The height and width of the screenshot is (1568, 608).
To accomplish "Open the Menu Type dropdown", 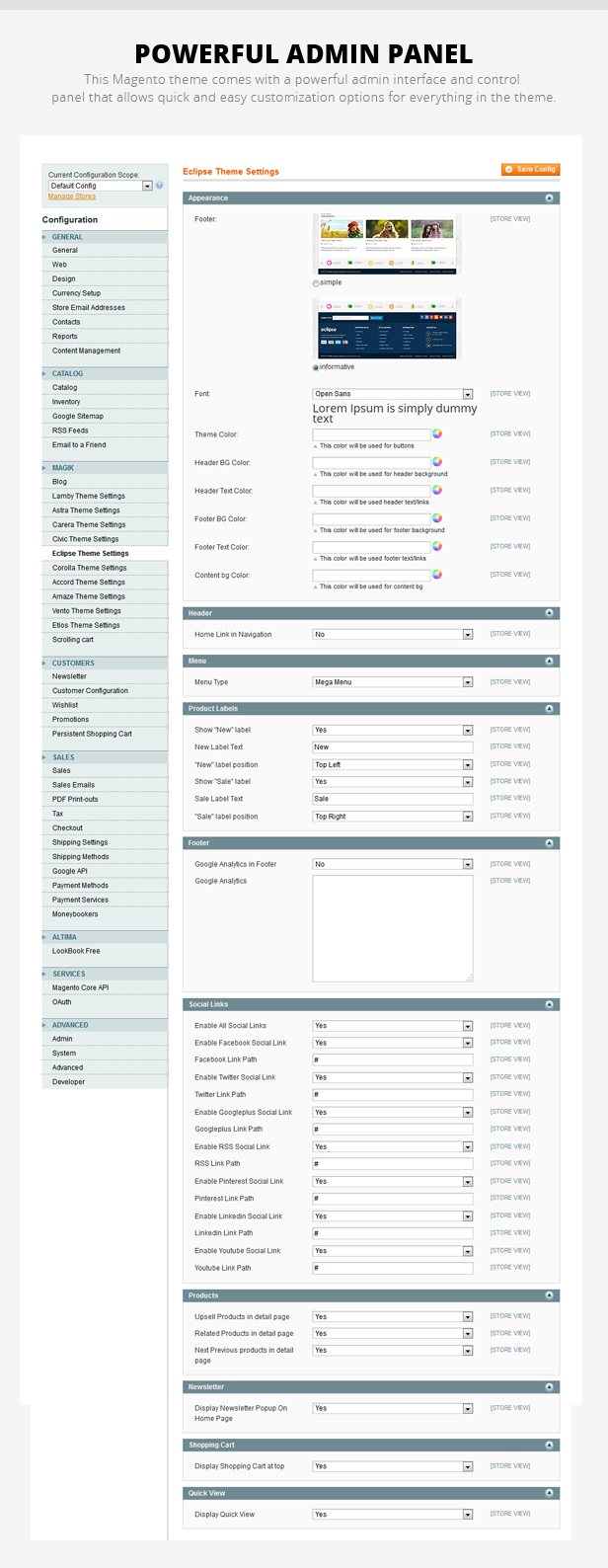I will tap(392, 682).
